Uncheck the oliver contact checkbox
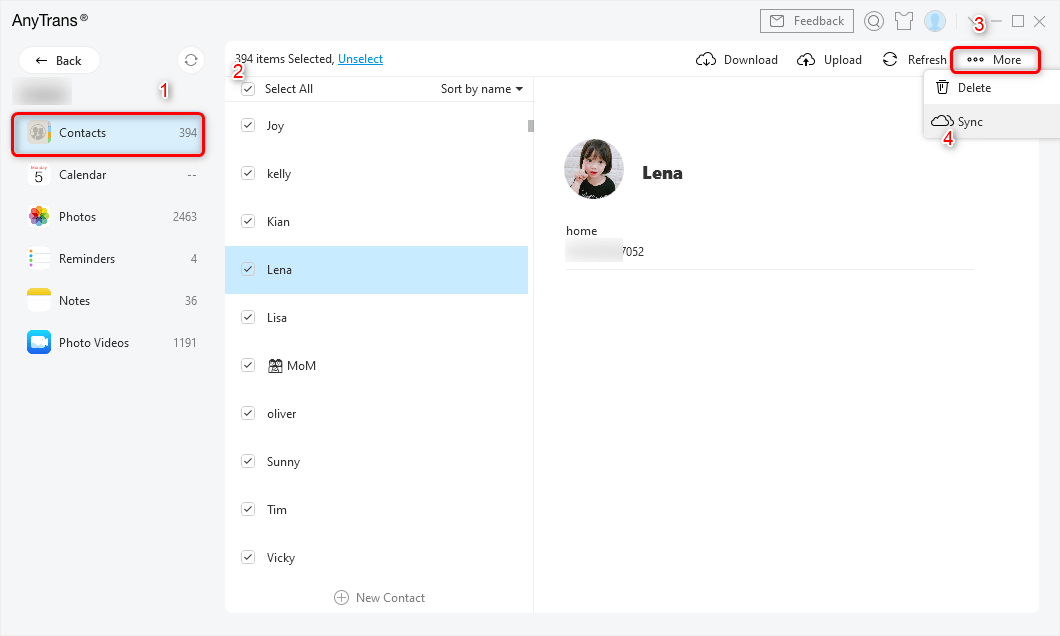The image size is (1060, 636). tap(248, 413)
